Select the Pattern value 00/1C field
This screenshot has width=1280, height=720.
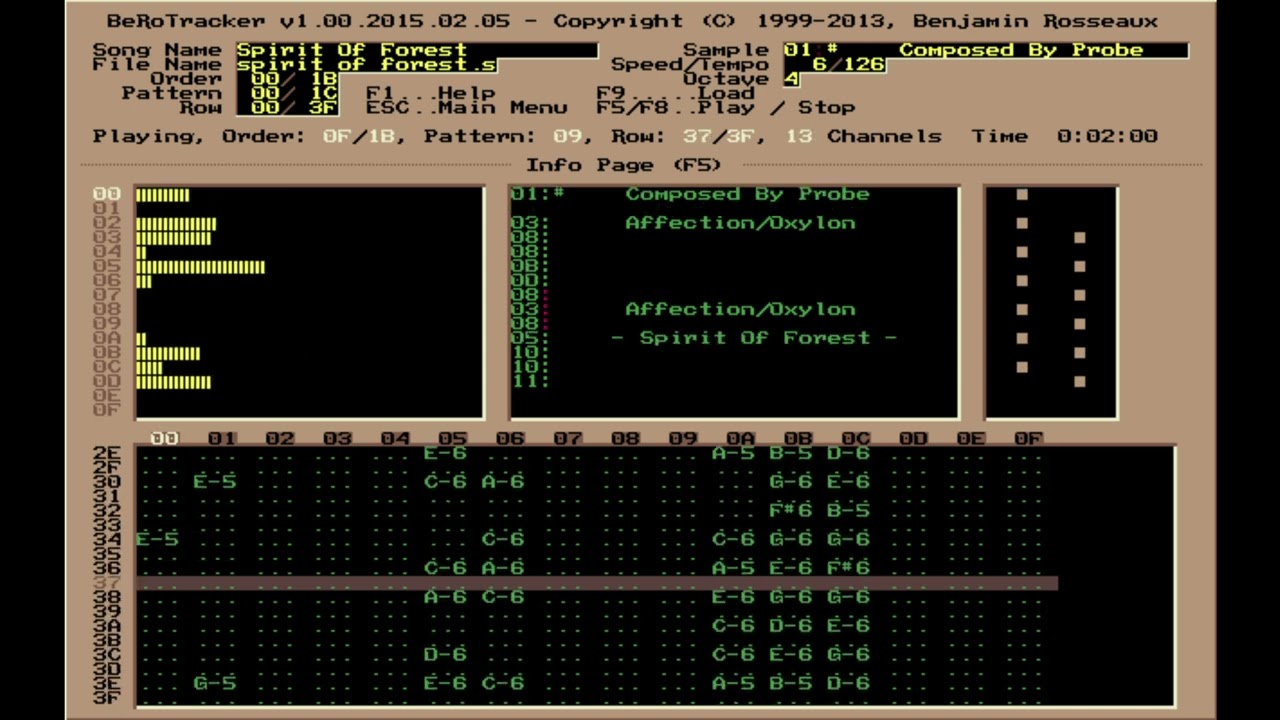(x=287, y=93)
